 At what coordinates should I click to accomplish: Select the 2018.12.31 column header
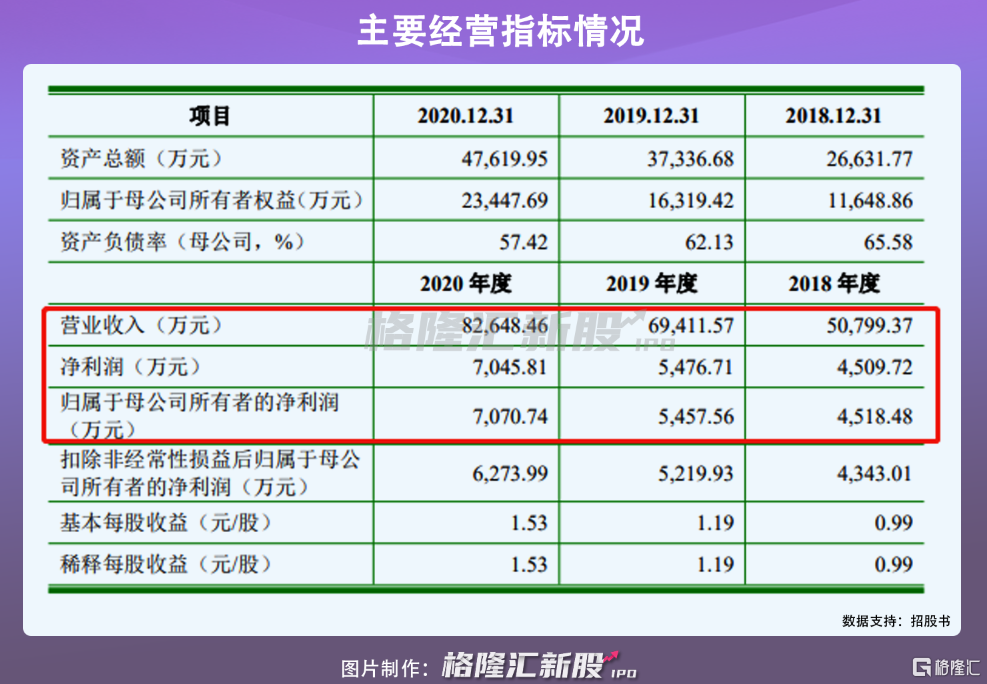click(x=833, y=116)
